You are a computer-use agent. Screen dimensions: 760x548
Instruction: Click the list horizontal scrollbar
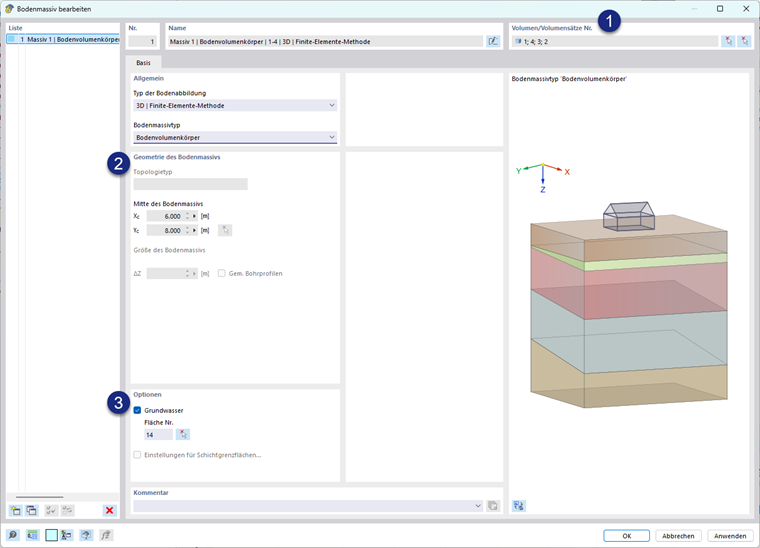[x=39, y=497]
